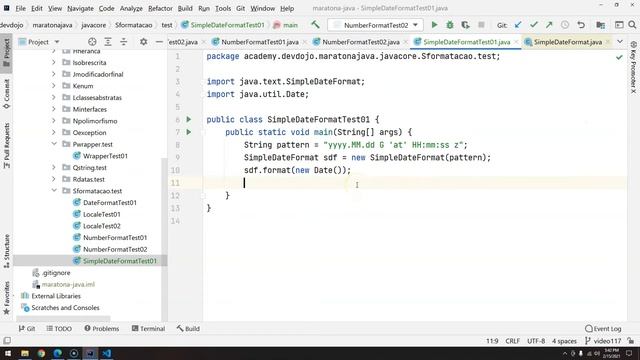This screenshot has height=360, width=640.
Task: Toggle the Commit tool window side tab
Action: coord(7,94)
